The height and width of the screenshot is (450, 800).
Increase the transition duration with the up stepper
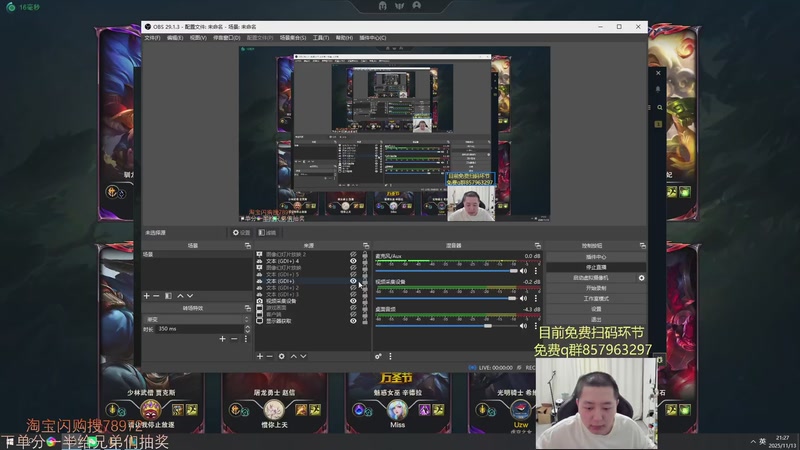pyautogui.click(x=247, y=327)
